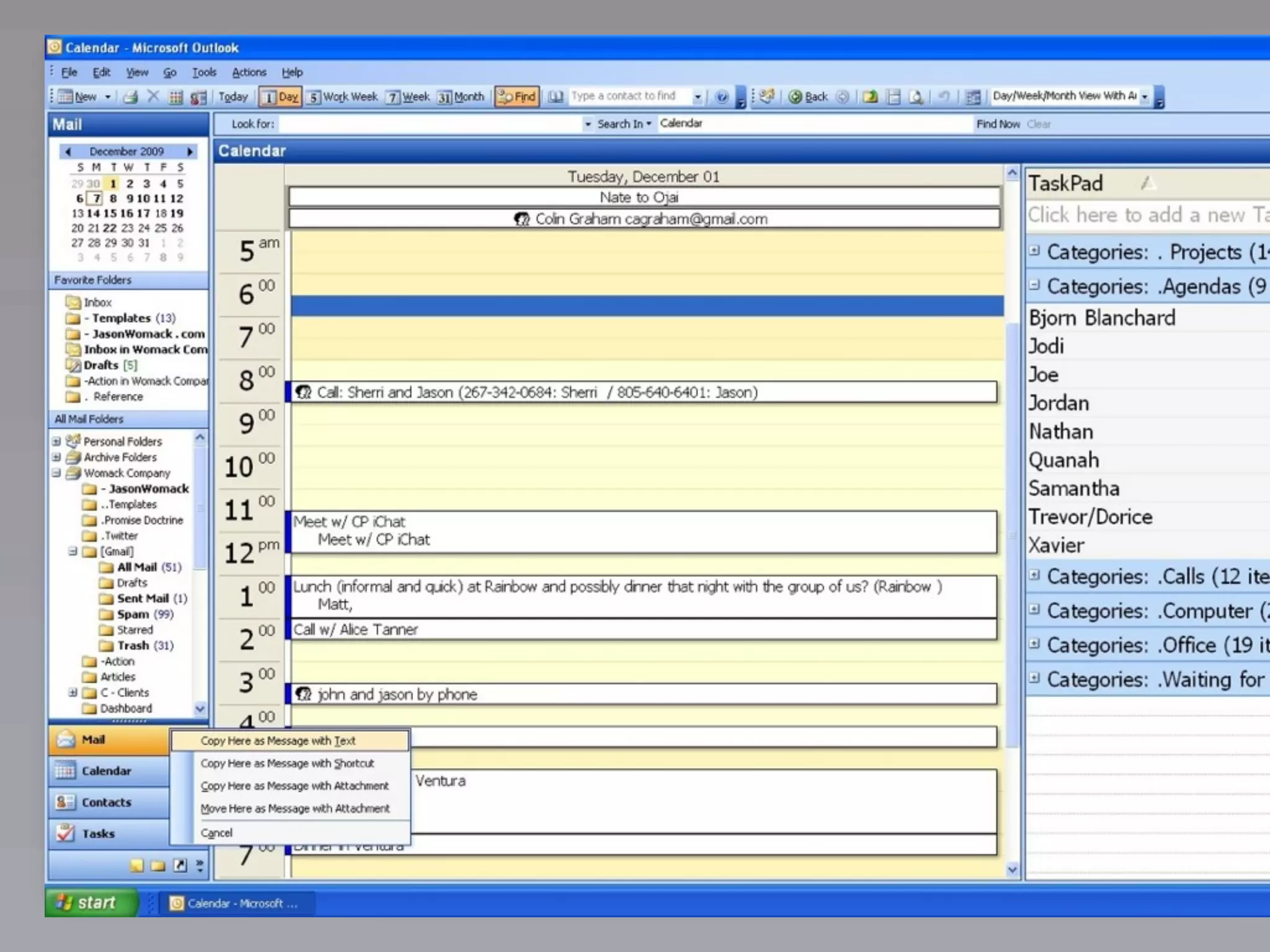Viewport: 1270px width, 952px height.
Task: Click the Print icon in the toolbar
Action: (130, 97)
